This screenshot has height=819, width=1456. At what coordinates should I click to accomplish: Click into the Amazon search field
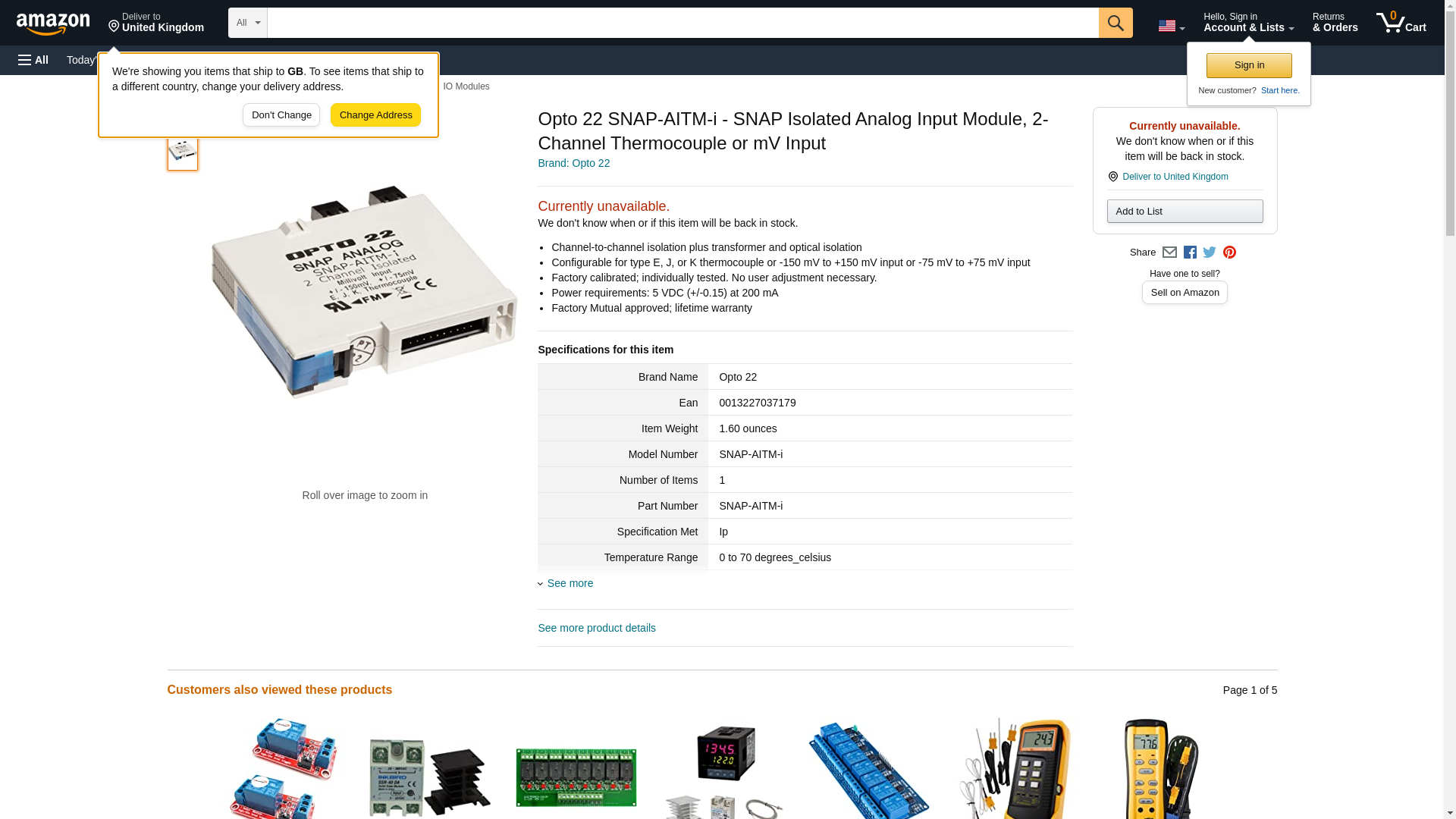pos(682,23)
